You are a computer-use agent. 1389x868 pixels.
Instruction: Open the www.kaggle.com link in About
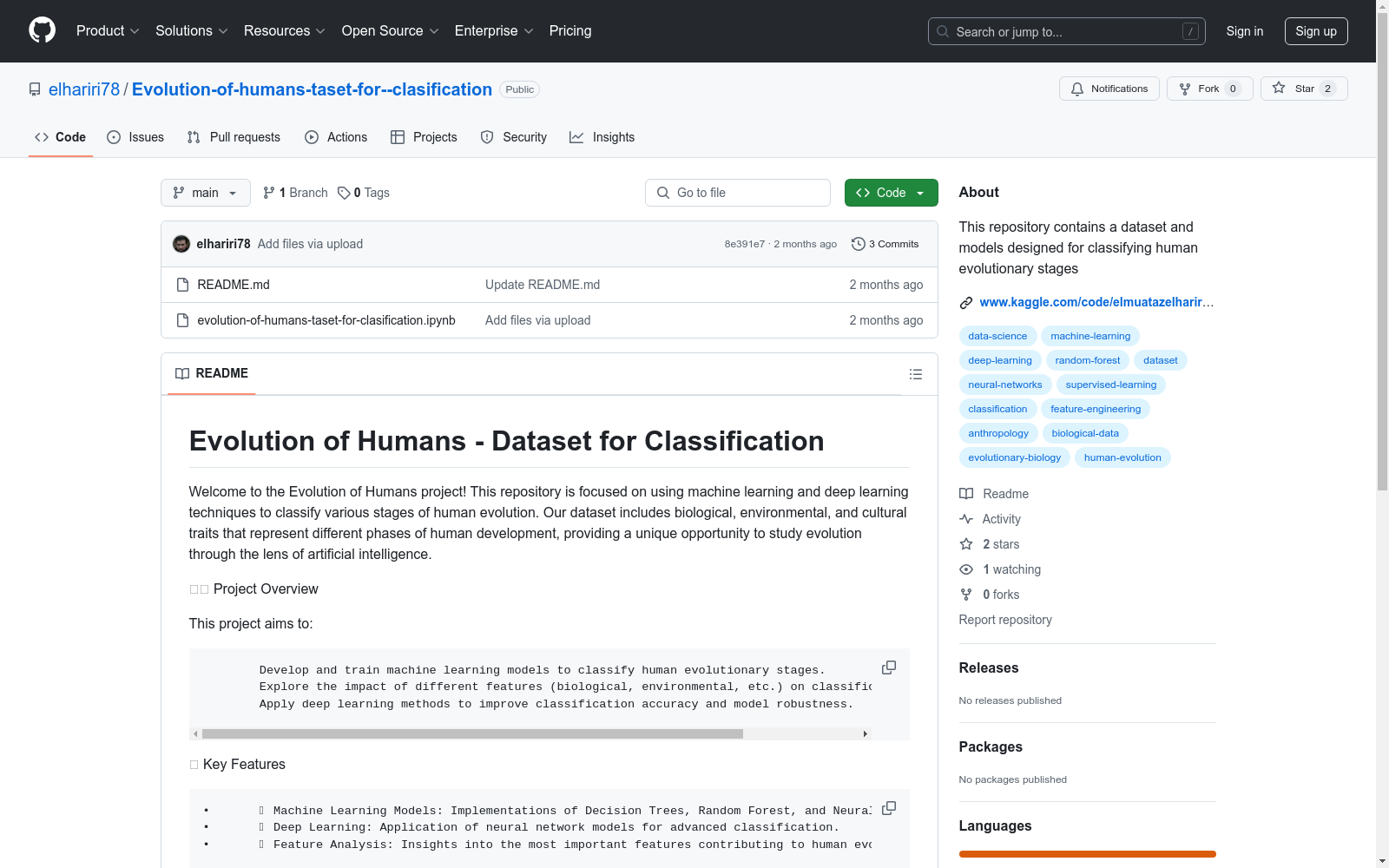point(1096,302)
